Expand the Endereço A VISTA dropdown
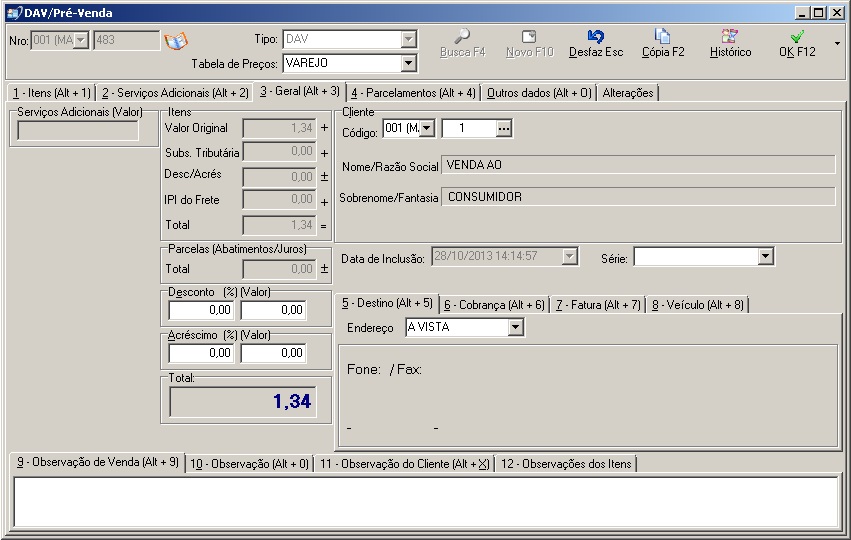851x540 pixels. point(515,328)
